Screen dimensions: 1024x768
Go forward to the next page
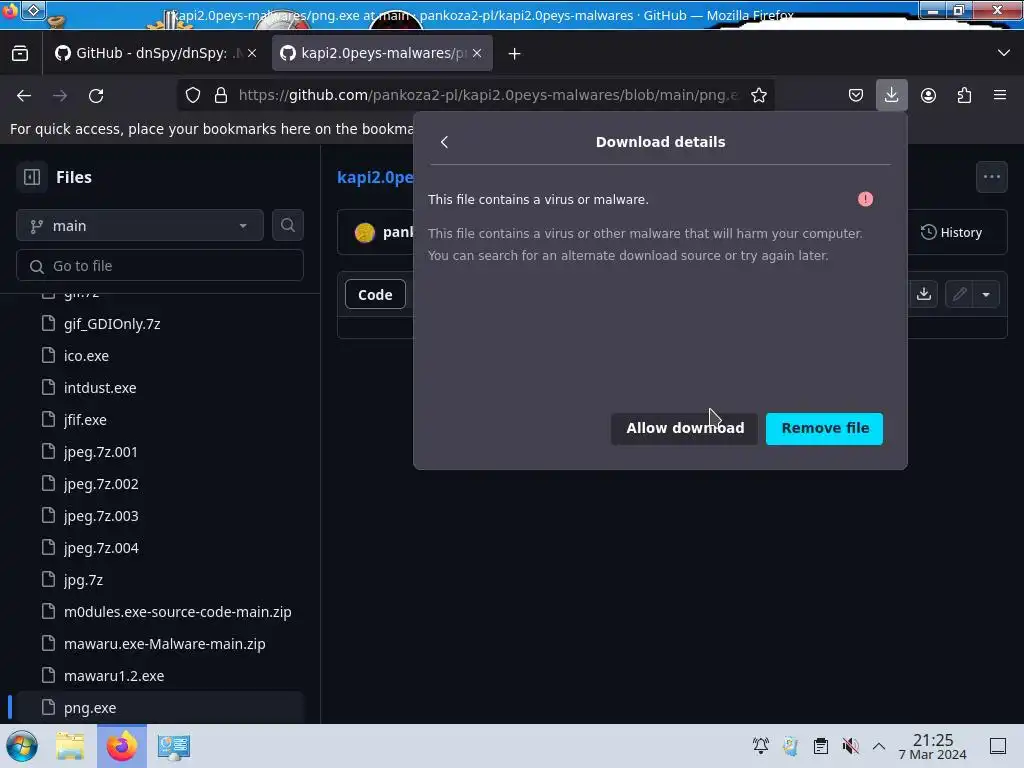tap(60, 95)
